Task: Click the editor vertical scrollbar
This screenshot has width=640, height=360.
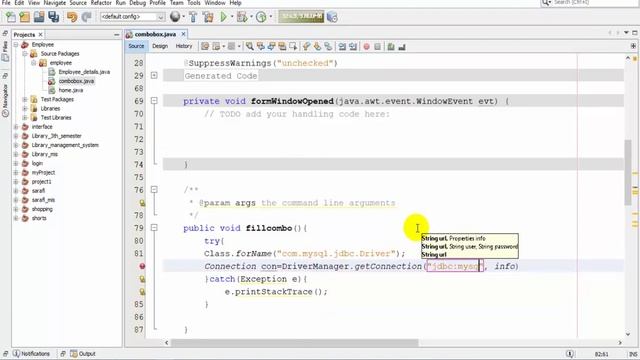Action: pyautogui.click(x=628, y=173)
